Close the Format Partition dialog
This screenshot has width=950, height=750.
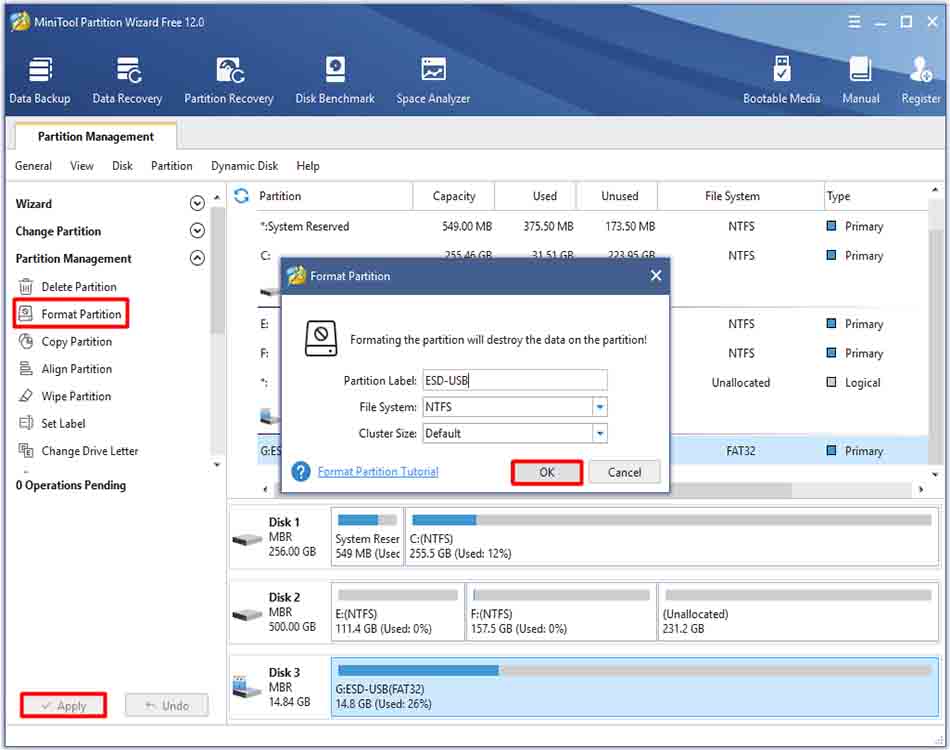coord(656,276)
